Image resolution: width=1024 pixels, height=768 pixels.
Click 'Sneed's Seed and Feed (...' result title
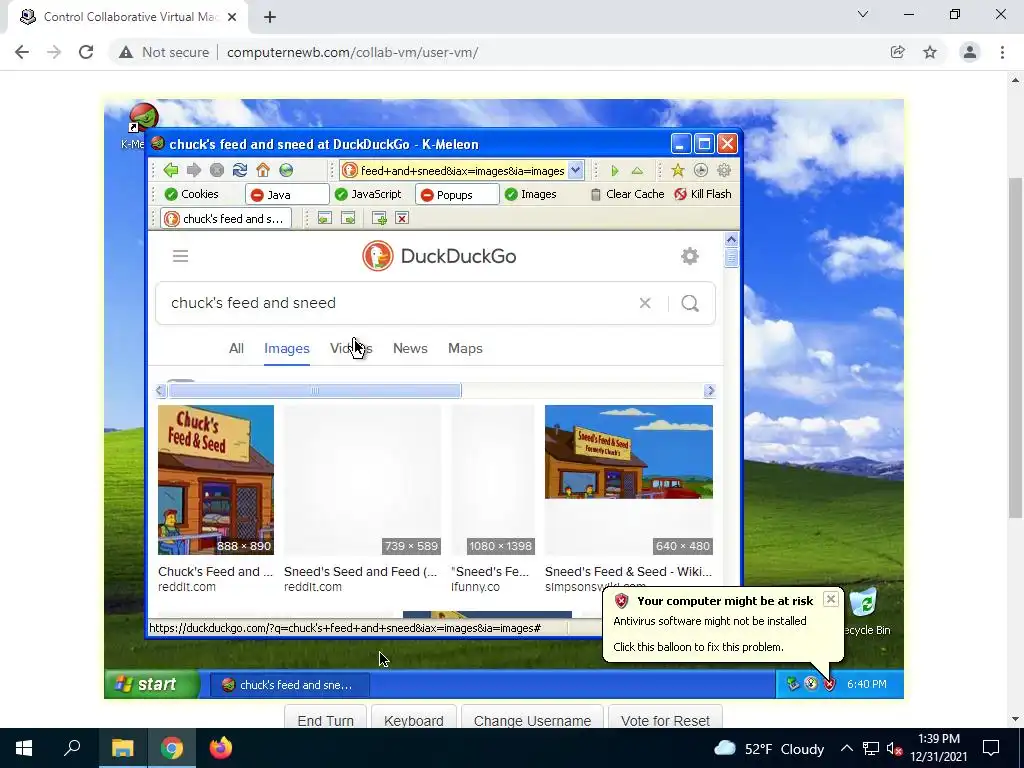(x=361, y=572)
